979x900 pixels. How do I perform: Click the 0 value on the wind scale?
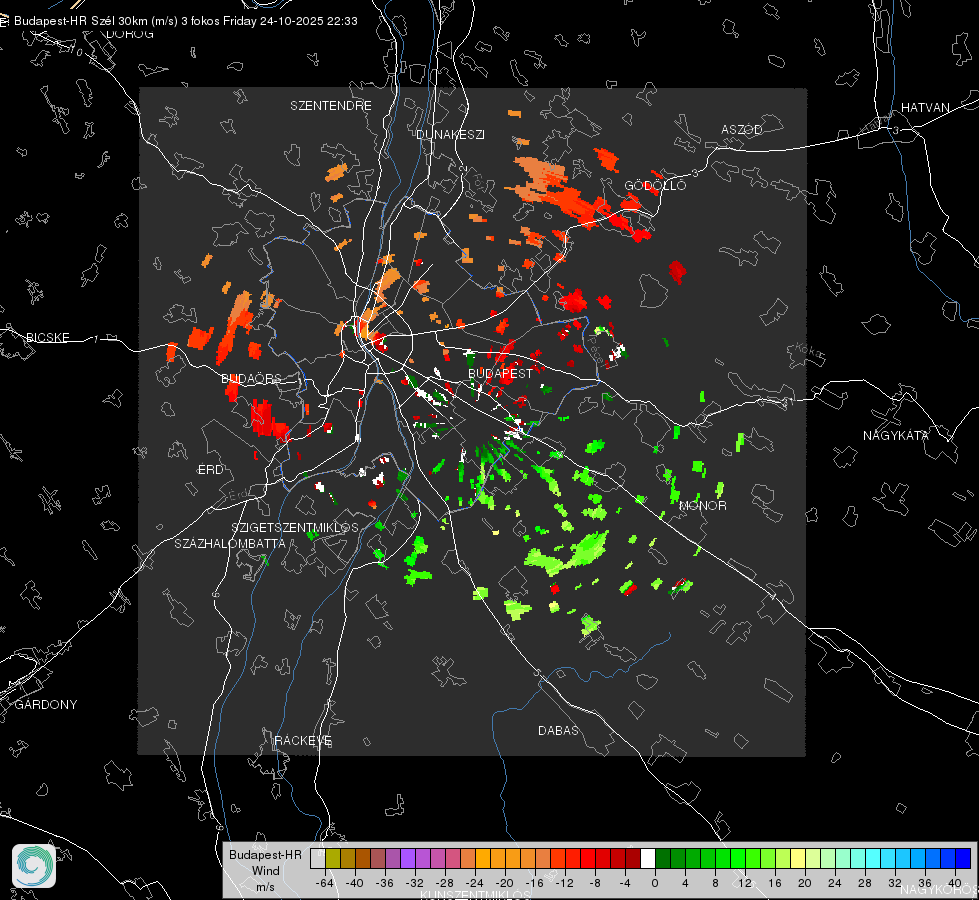[x=655, y=884]
